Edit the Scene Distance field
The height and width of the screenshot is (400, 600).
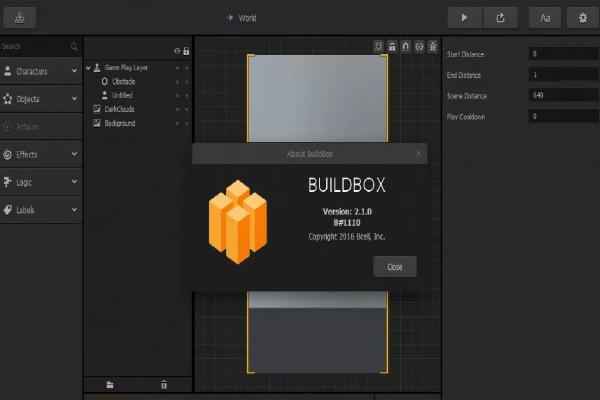[x=563, y=95]
